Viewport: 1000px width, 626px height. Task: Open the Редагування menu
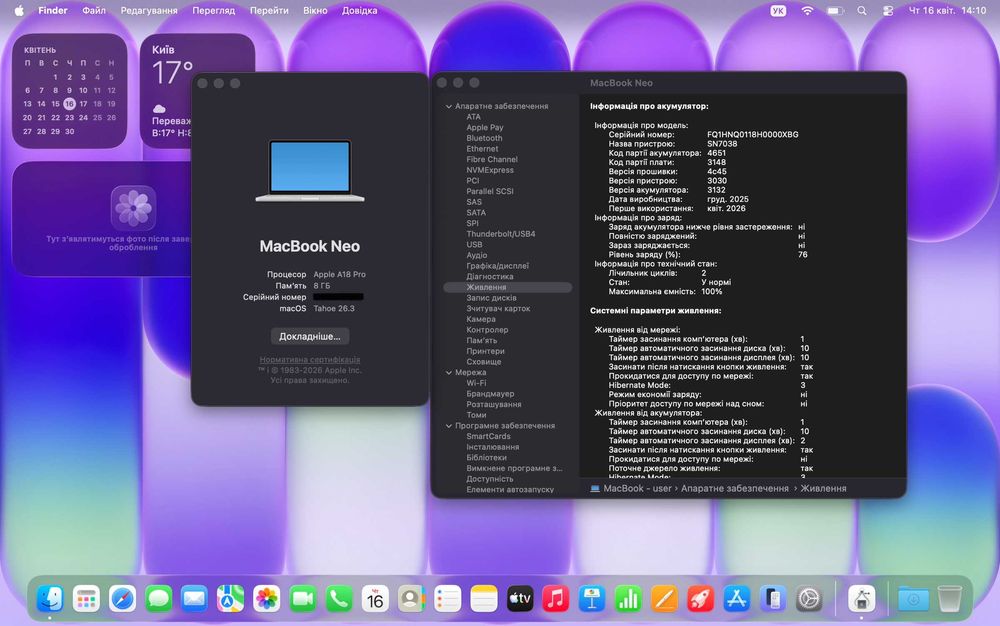pos(149,10)
